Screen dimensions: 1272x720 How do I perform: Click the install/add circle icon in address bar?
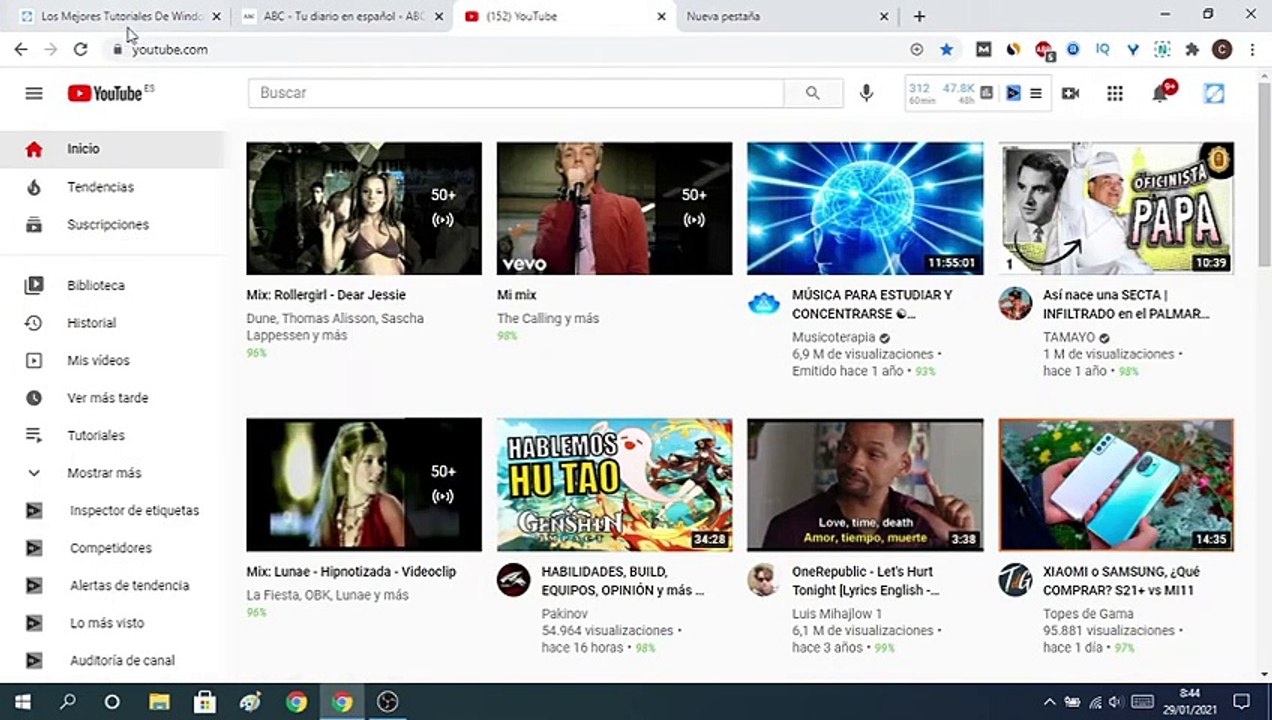point(916,49)
